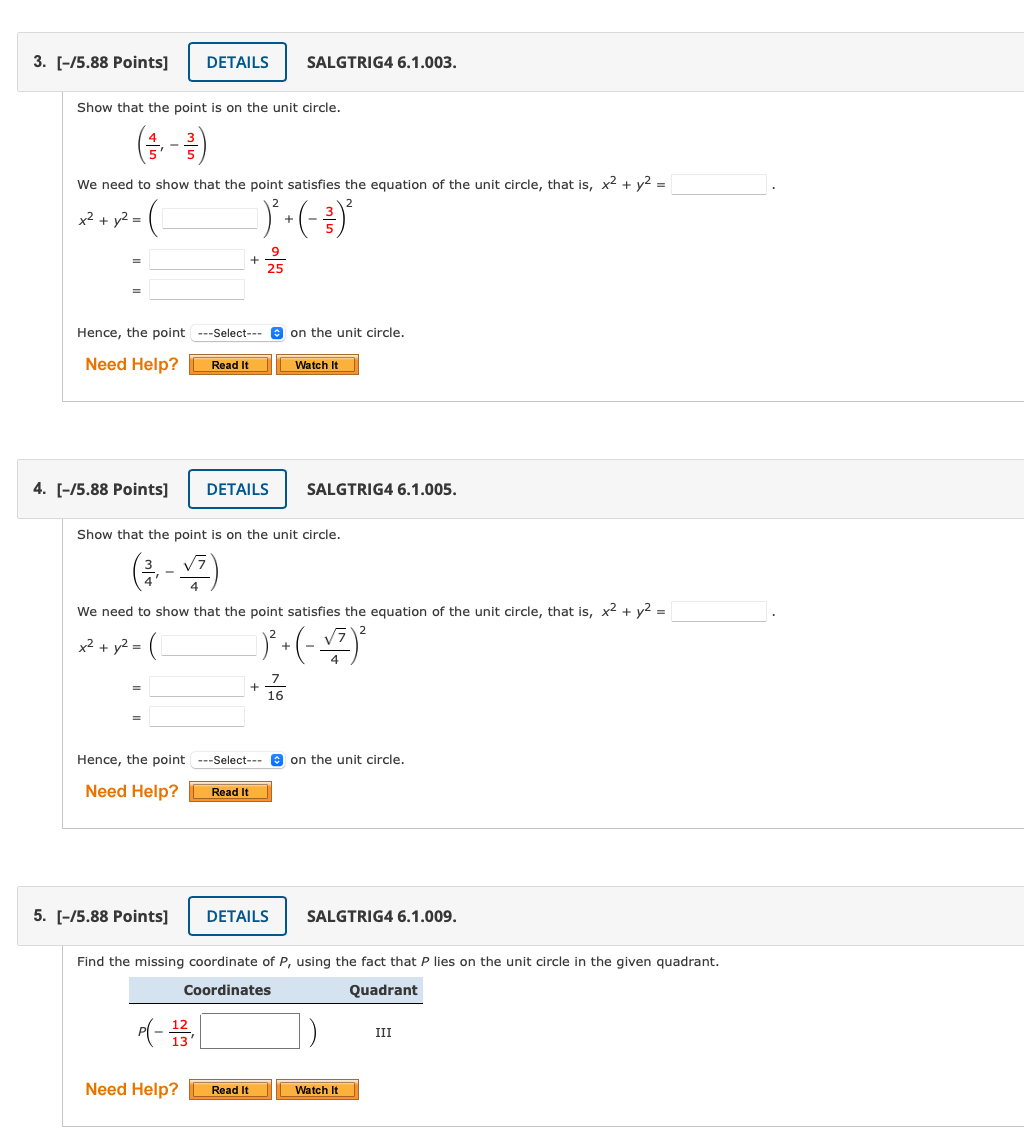Image resolution: width=1024 pixels, height=1142 pixels.
Task: Click the up-down arrows on problem 3 selector
Action: (277, 332)
